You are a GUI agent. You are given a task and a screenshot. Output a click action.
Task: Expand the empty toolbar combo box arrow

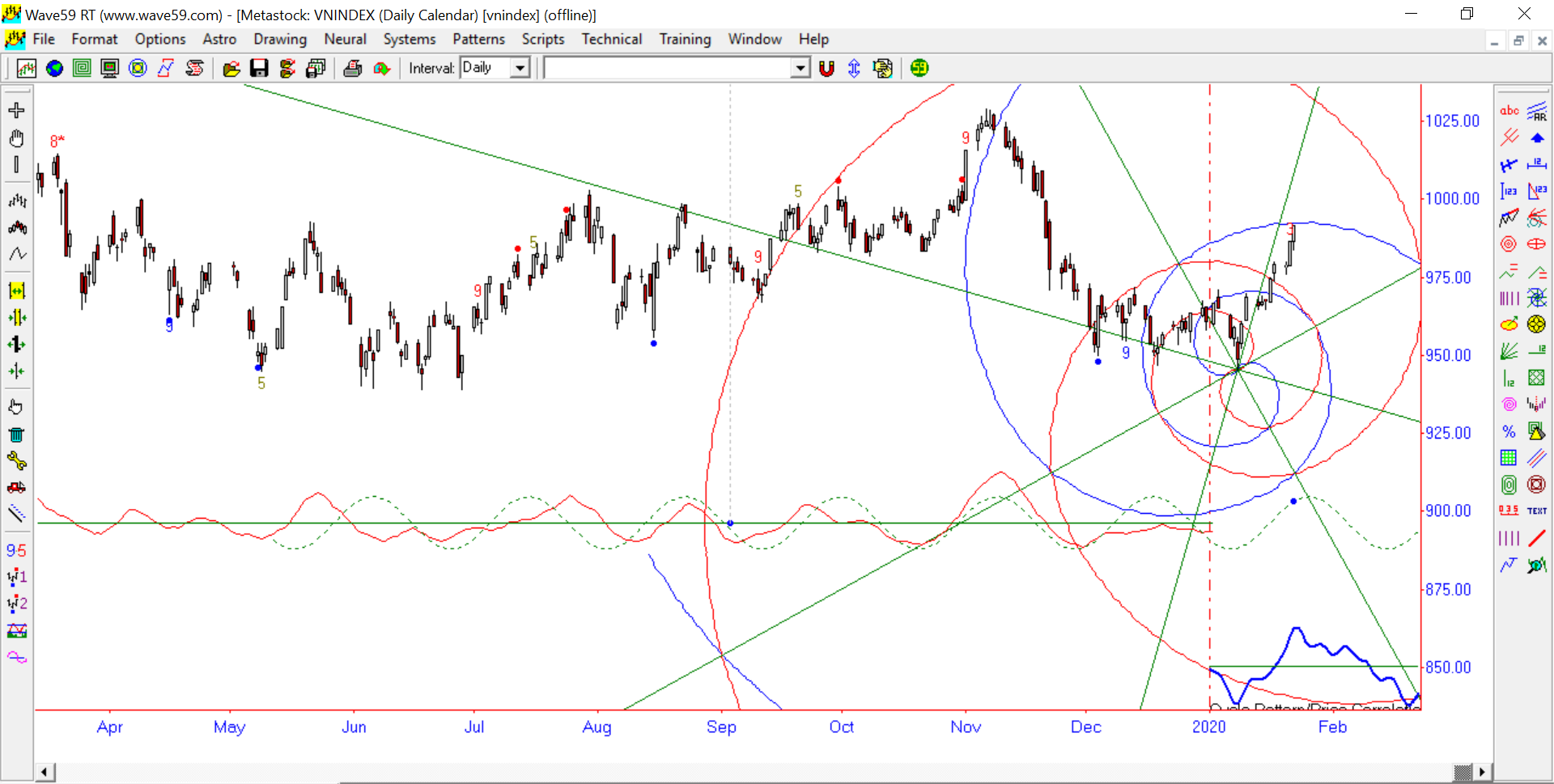click(800, 68)
